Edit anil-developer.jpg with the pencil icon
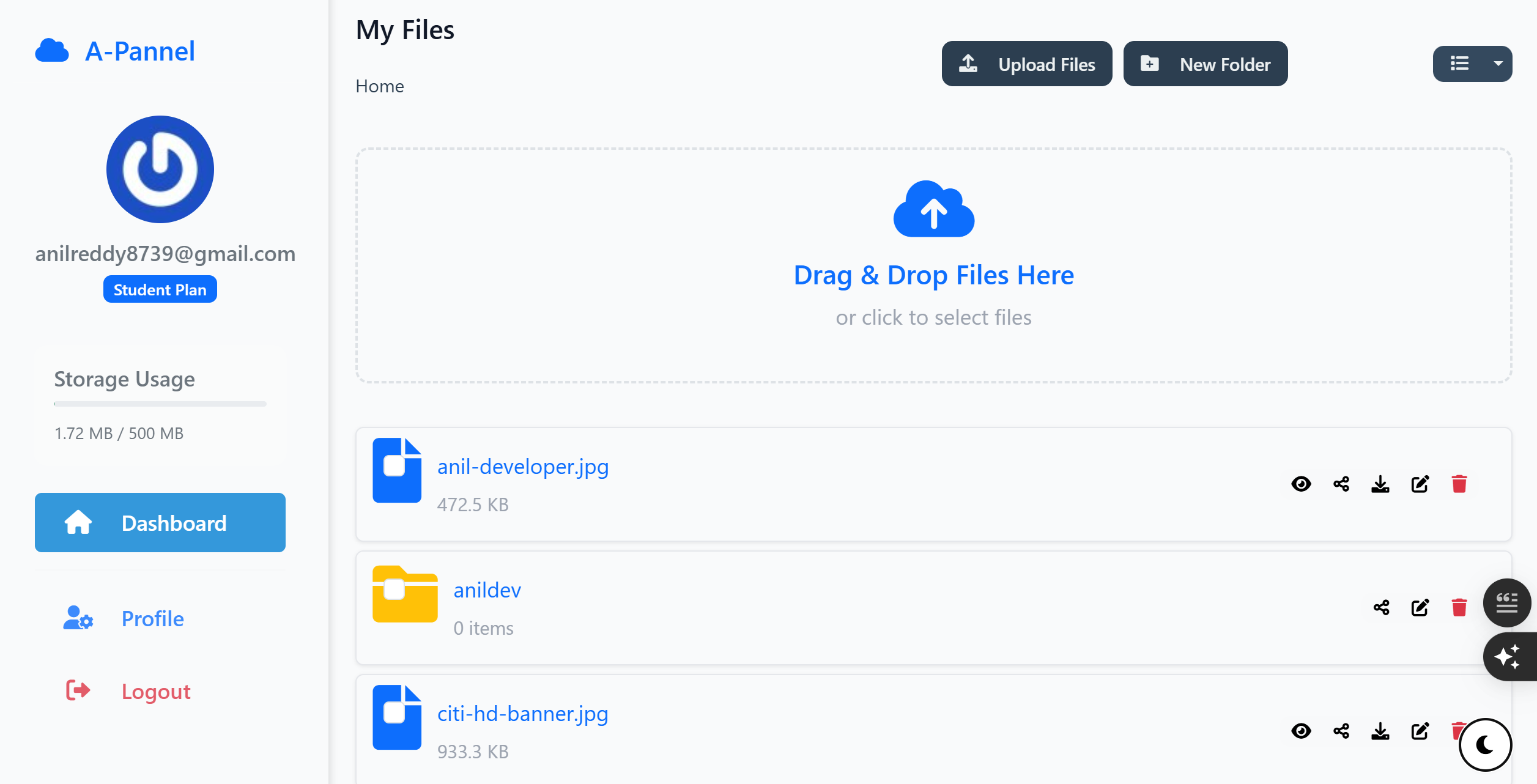 coord(1420,484)
